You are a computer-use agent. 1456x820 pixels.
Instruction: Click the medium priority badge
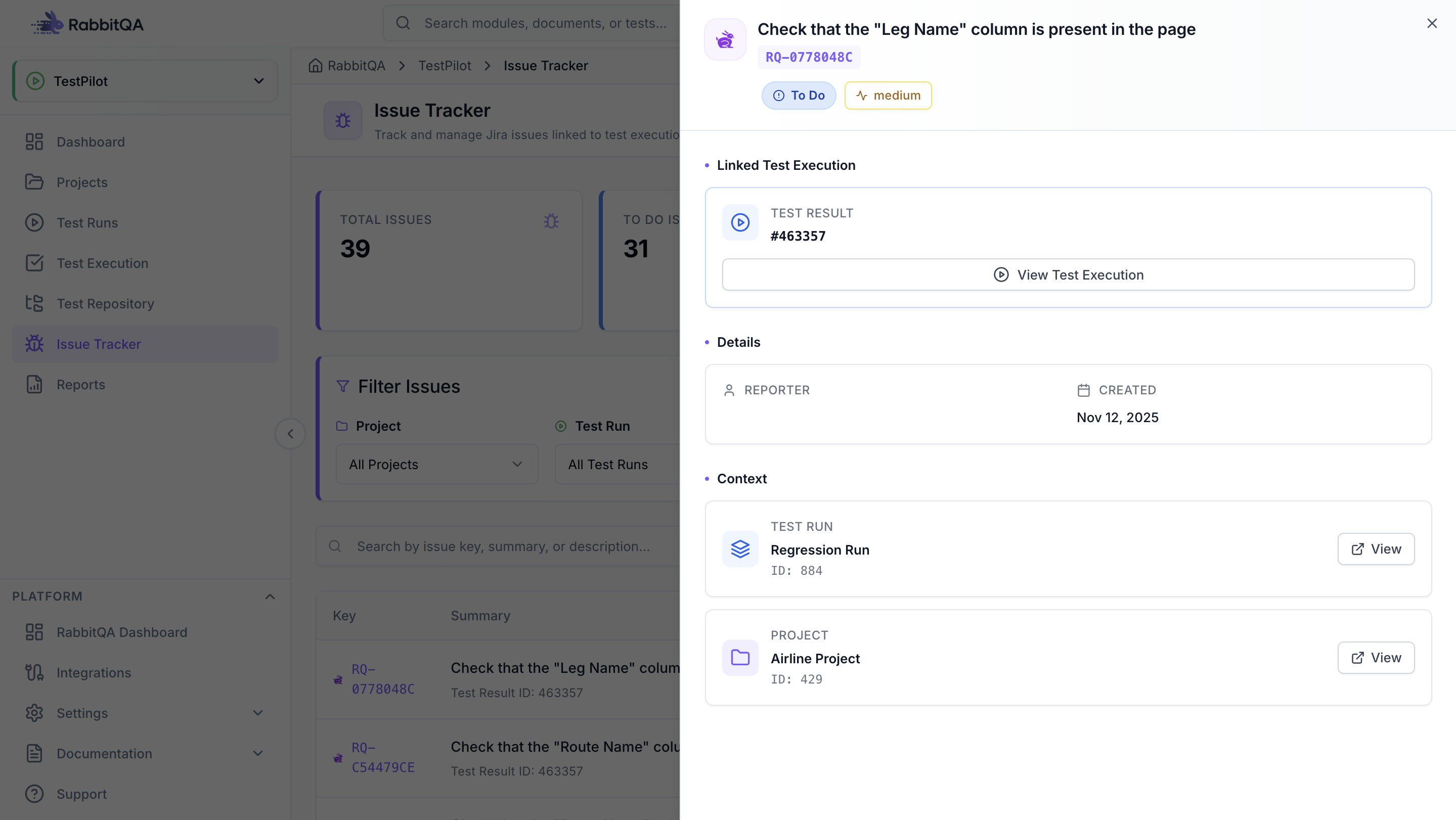(888, 96)
